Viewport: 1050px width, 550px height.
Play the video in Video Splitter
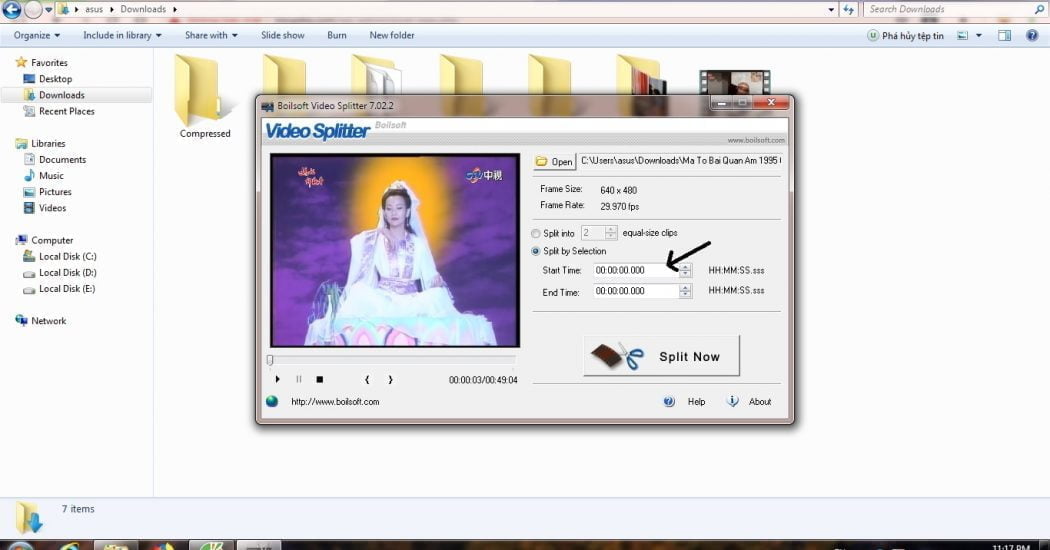[277, 379]
